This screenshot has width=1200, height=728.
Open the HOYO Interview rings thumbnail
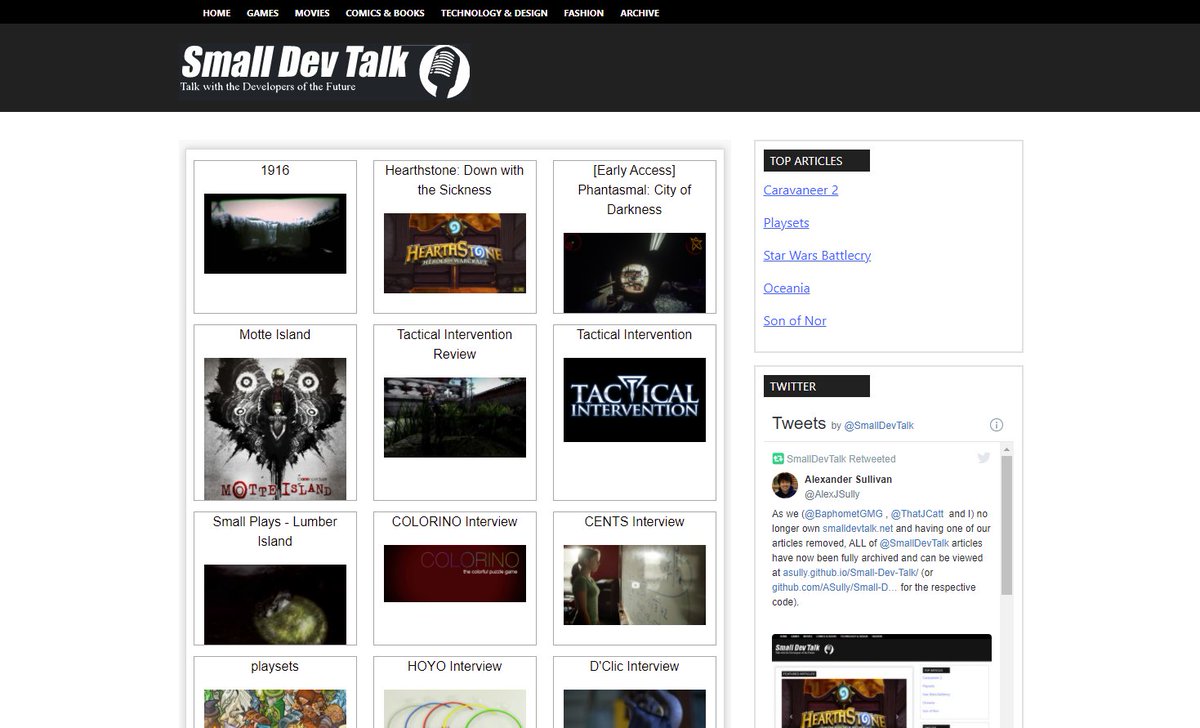click(455, 709)
